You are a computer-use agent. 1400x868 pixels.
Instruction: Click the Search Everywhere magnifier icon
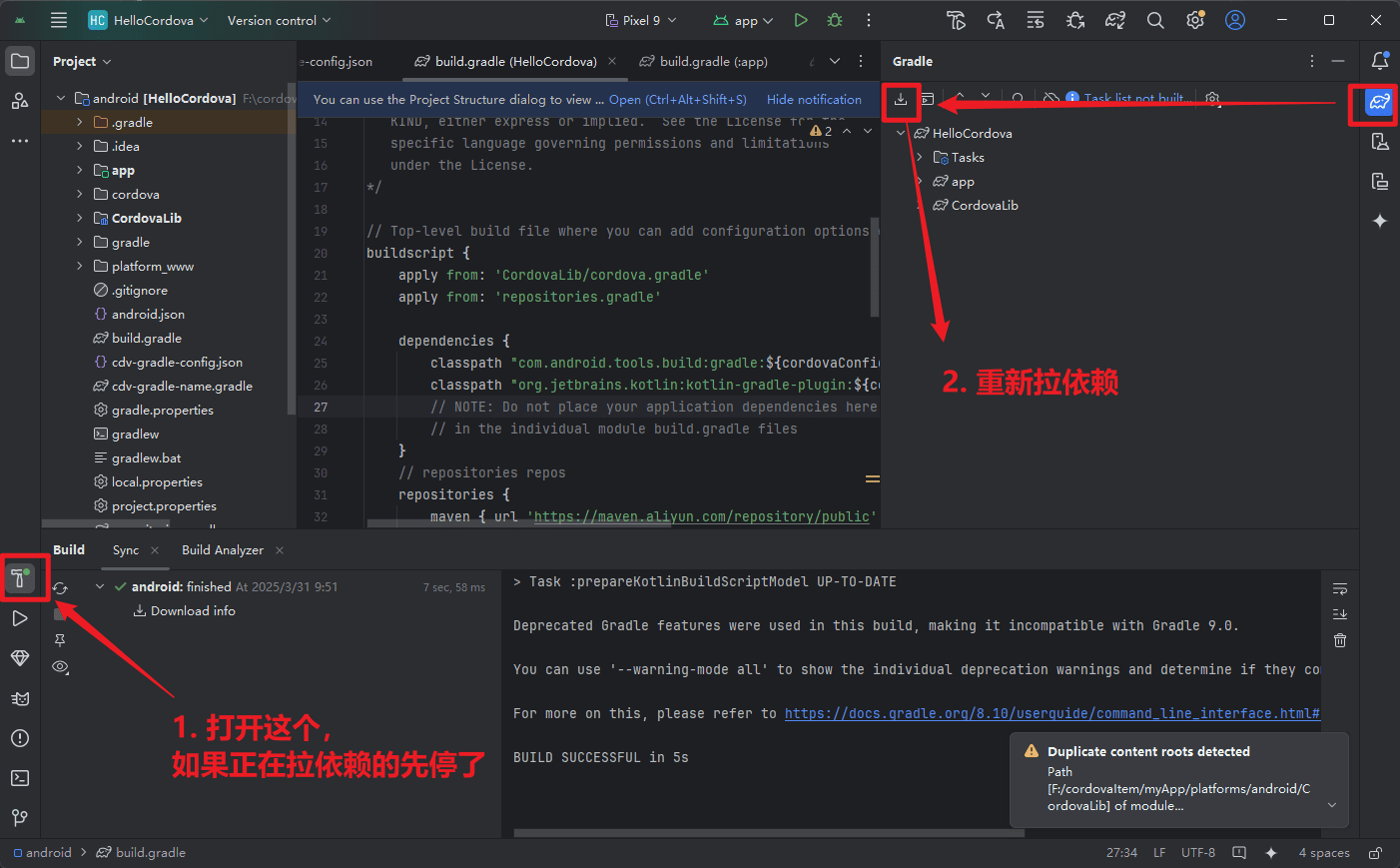click(1155, 20)
